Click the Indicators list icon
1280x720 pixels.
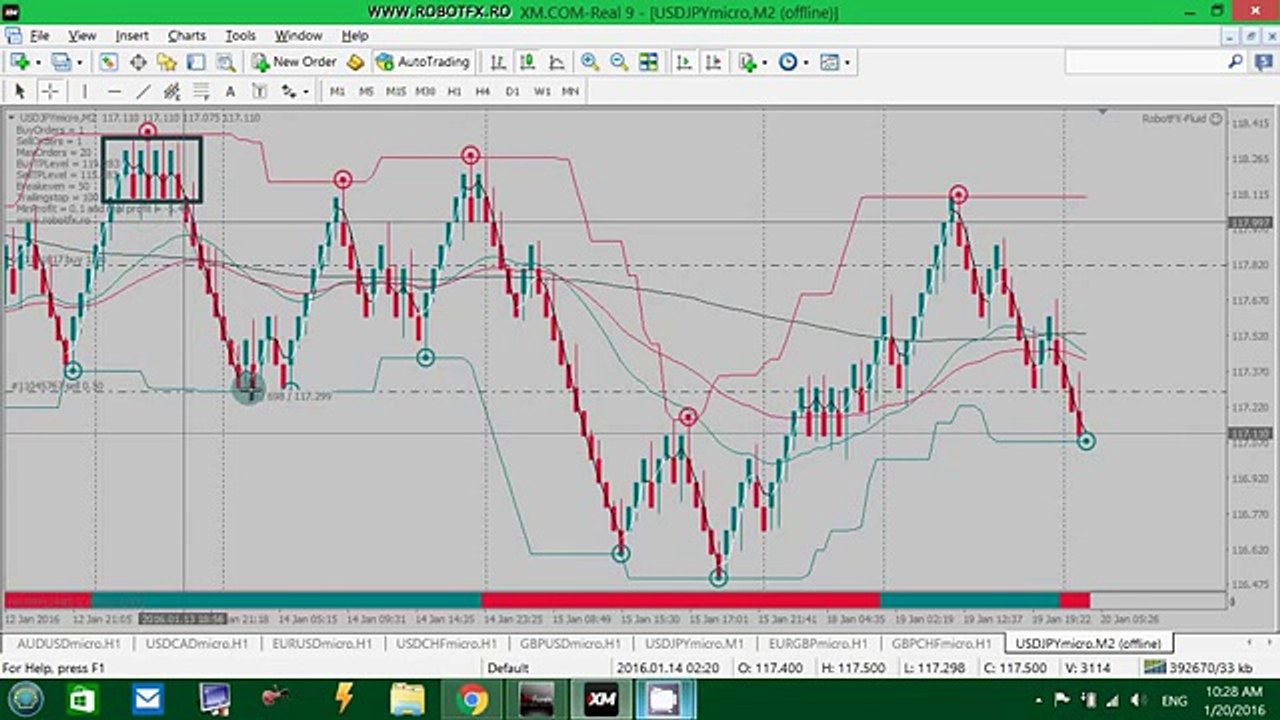[747, 62]
